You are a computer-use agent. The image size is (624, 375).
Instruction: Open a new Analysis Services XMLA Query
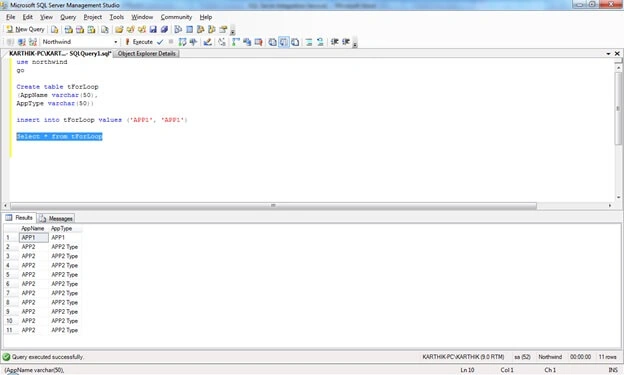[92, 29]
